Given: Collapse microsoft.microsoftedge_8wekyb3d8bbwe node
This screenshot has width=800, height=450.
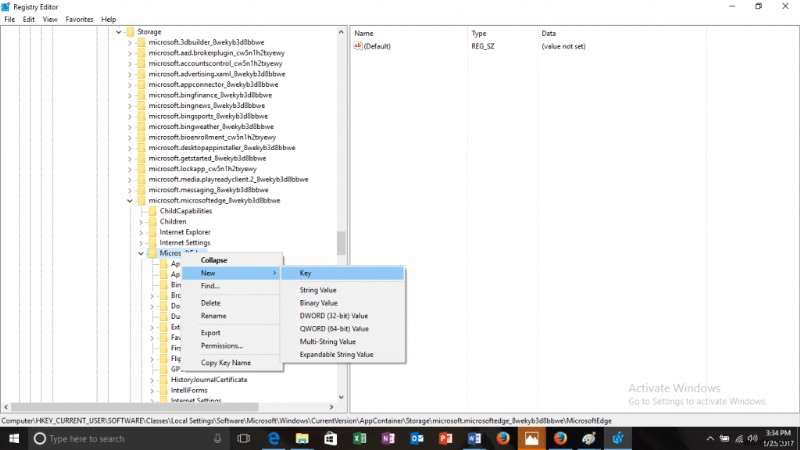Looking at the screenshot, I should click(x=130, y=201).
